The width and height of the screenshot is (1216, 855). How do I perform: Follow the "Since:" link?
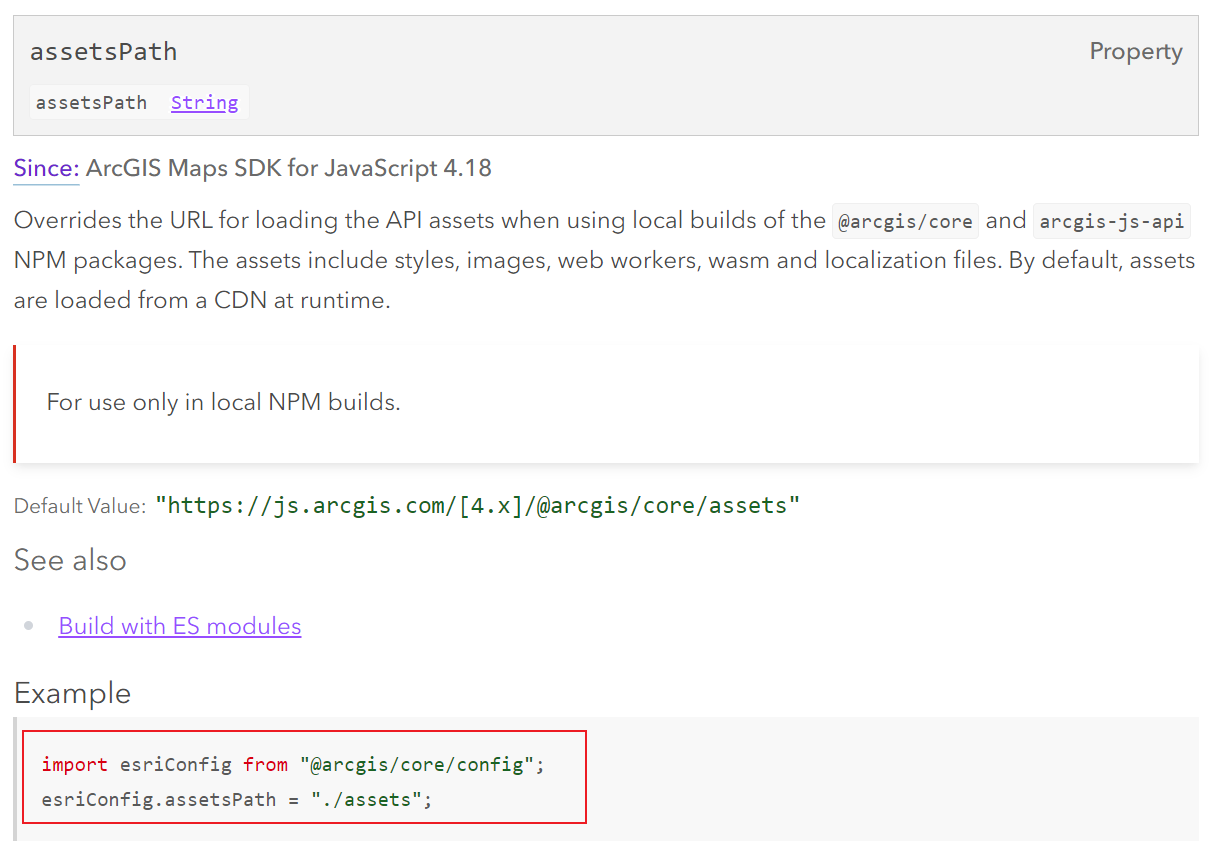46,168
